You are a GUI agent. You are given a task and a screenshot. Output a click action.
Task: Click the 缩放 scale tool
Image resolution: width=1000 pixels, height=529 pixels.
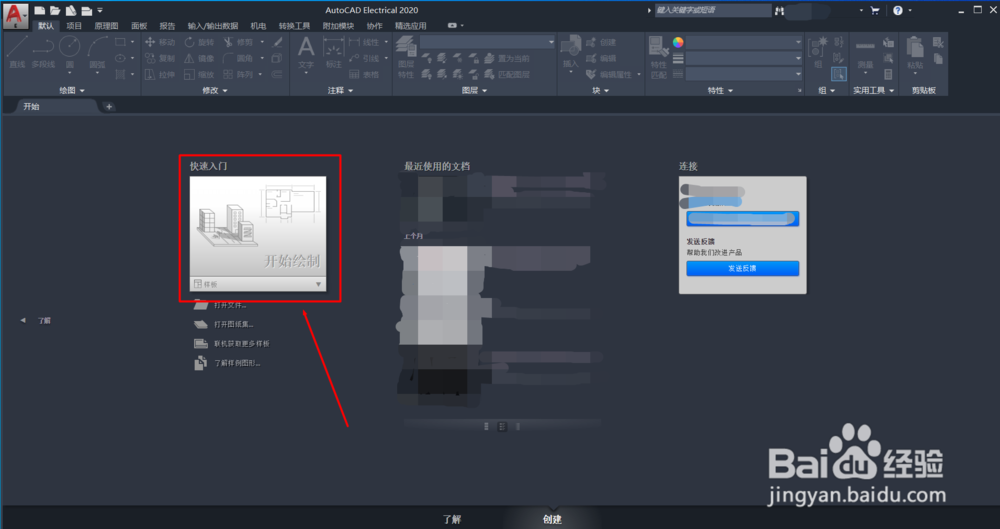pos(199,75)
